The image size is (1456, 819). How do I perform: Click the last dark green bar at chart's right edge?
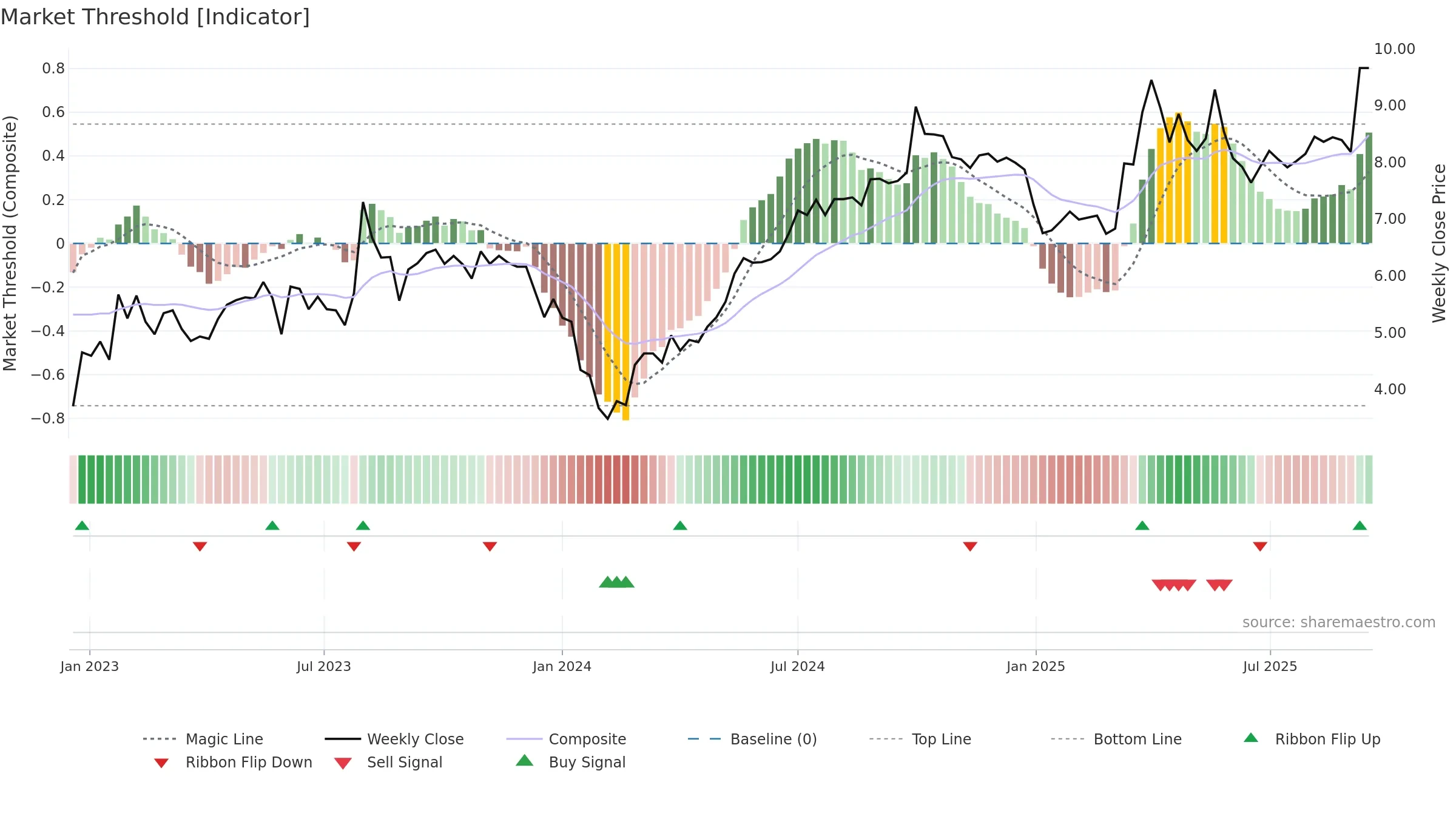coord(1369,188)
